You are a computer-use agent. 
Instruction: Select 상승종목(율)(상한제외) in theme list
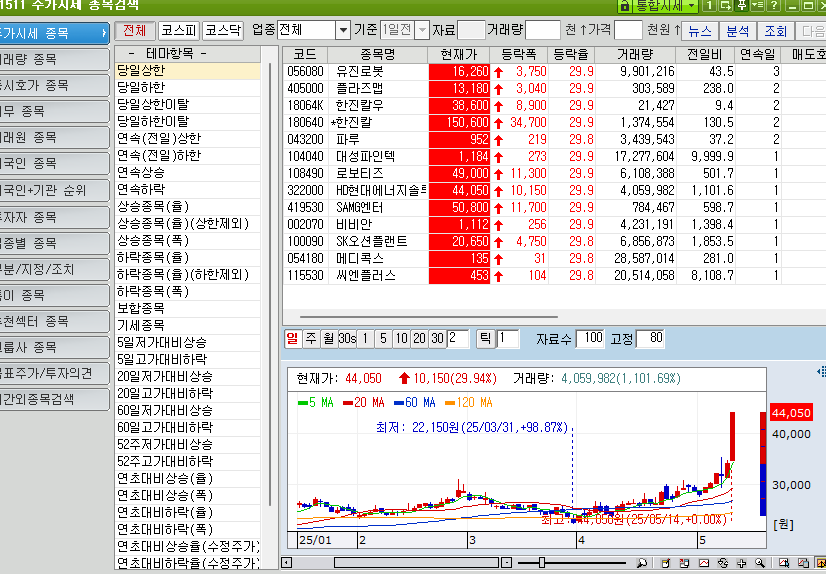click(x=188, y=224)
